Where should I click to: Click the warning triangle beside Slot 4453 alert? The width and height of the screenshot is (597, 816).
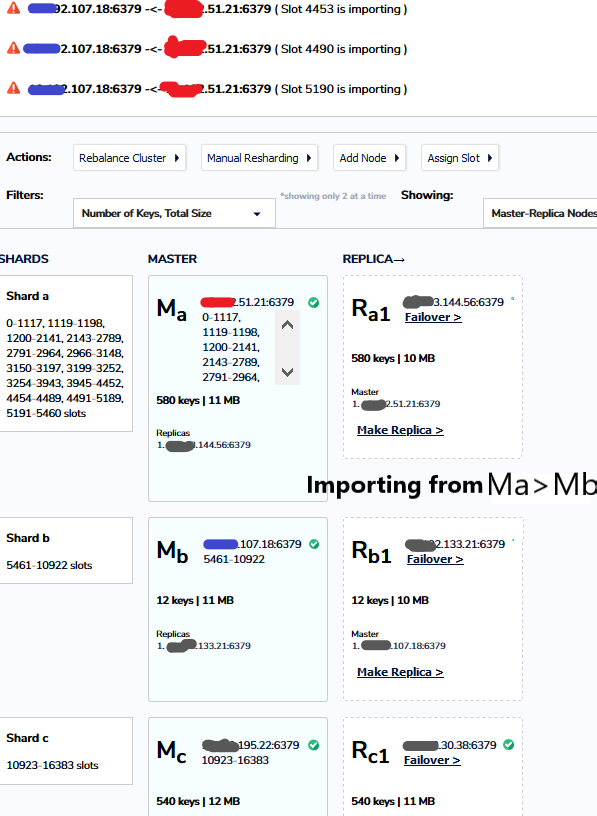(13, 9)
